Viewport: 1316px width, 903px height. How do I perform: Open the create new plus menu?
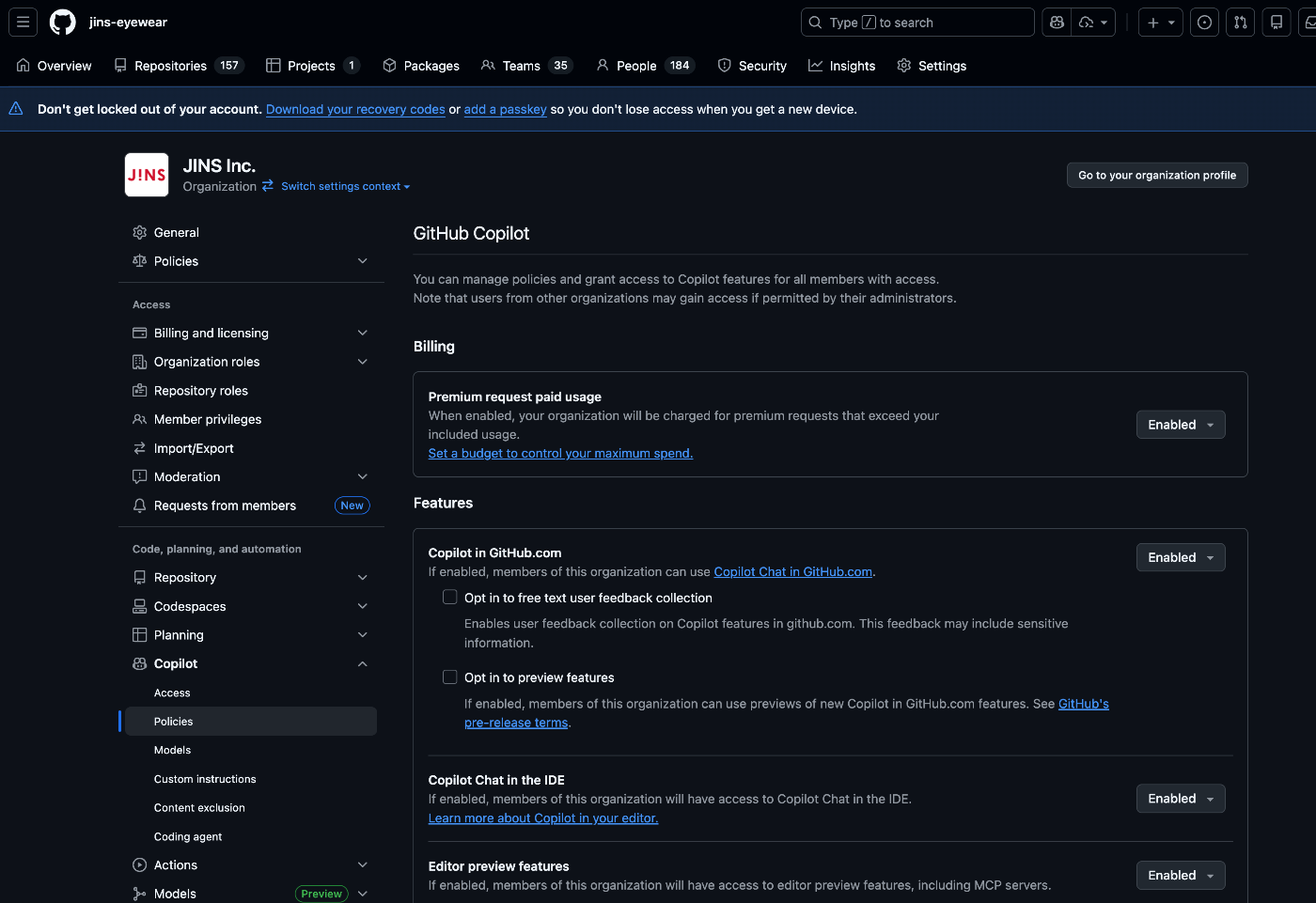1161,23
